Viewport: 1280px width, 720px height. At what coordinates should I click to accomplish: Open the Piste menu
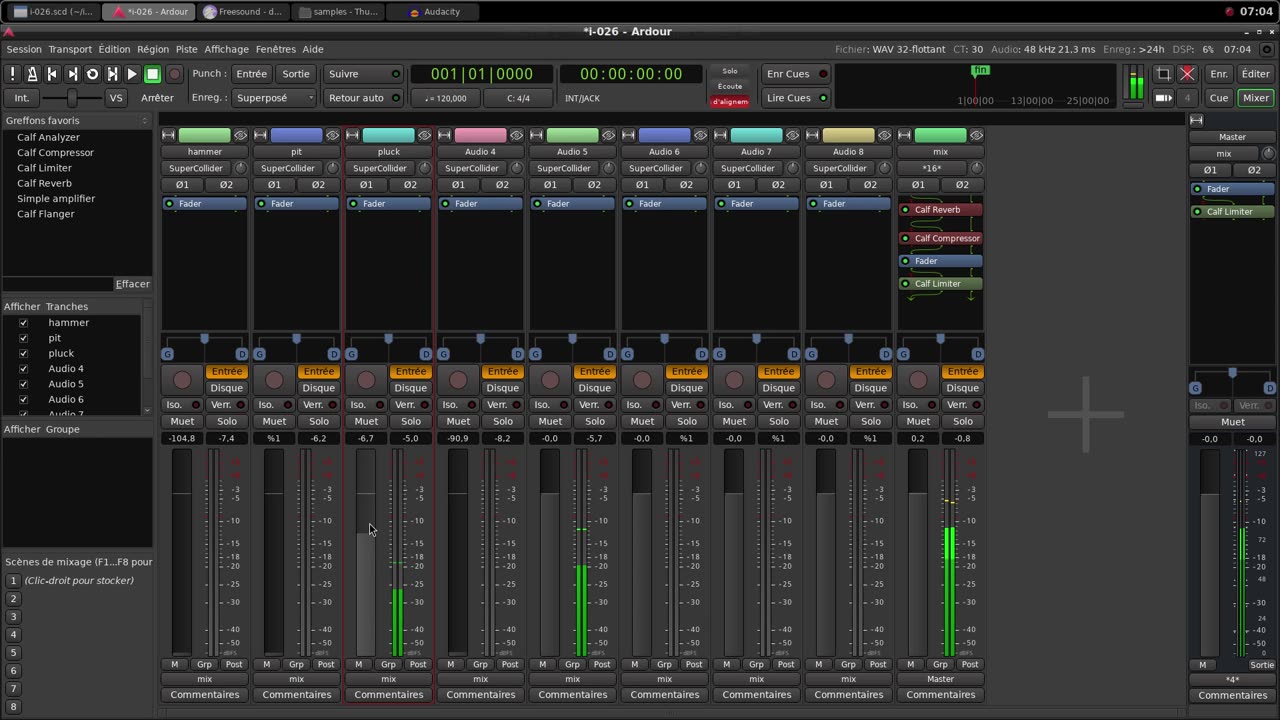point(187,49)
